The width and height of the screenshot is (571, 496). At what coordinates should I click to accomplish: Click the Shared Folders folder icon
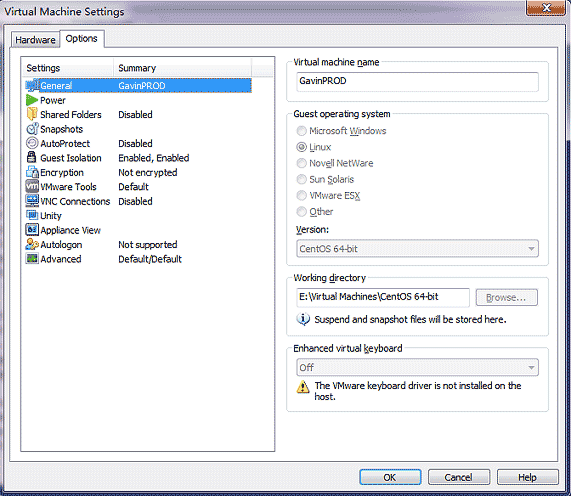pos(32,114)
